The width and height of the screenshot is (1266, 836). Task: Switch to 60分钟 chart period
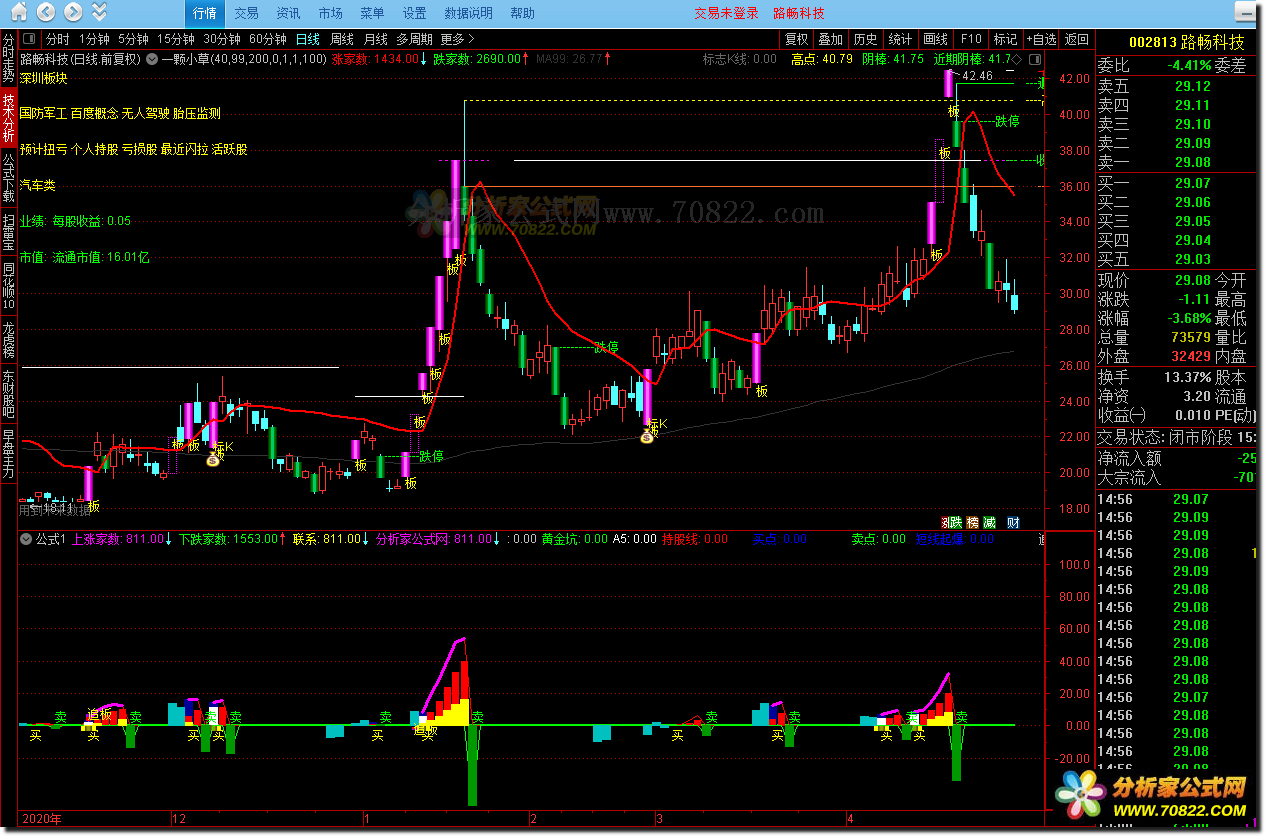click(267, 39)
